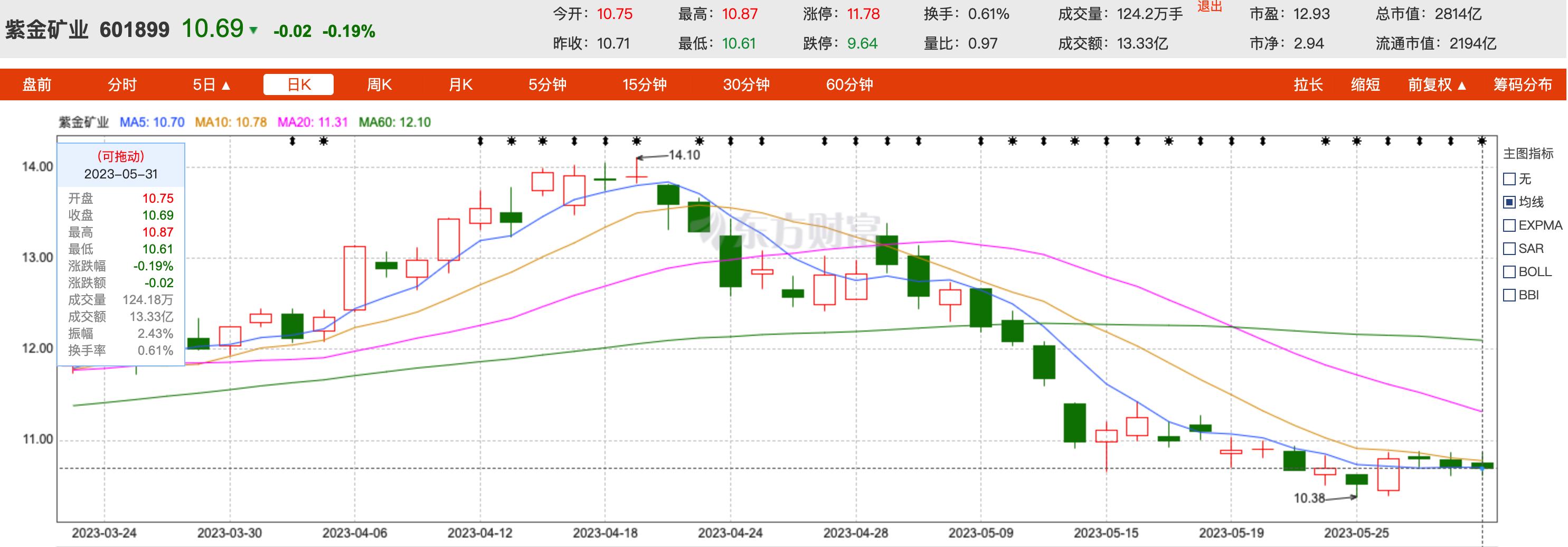Viewport: 1568px width, 547px height.
Task: Switch to the 周K weekly chart
Action: coord(379,84)
